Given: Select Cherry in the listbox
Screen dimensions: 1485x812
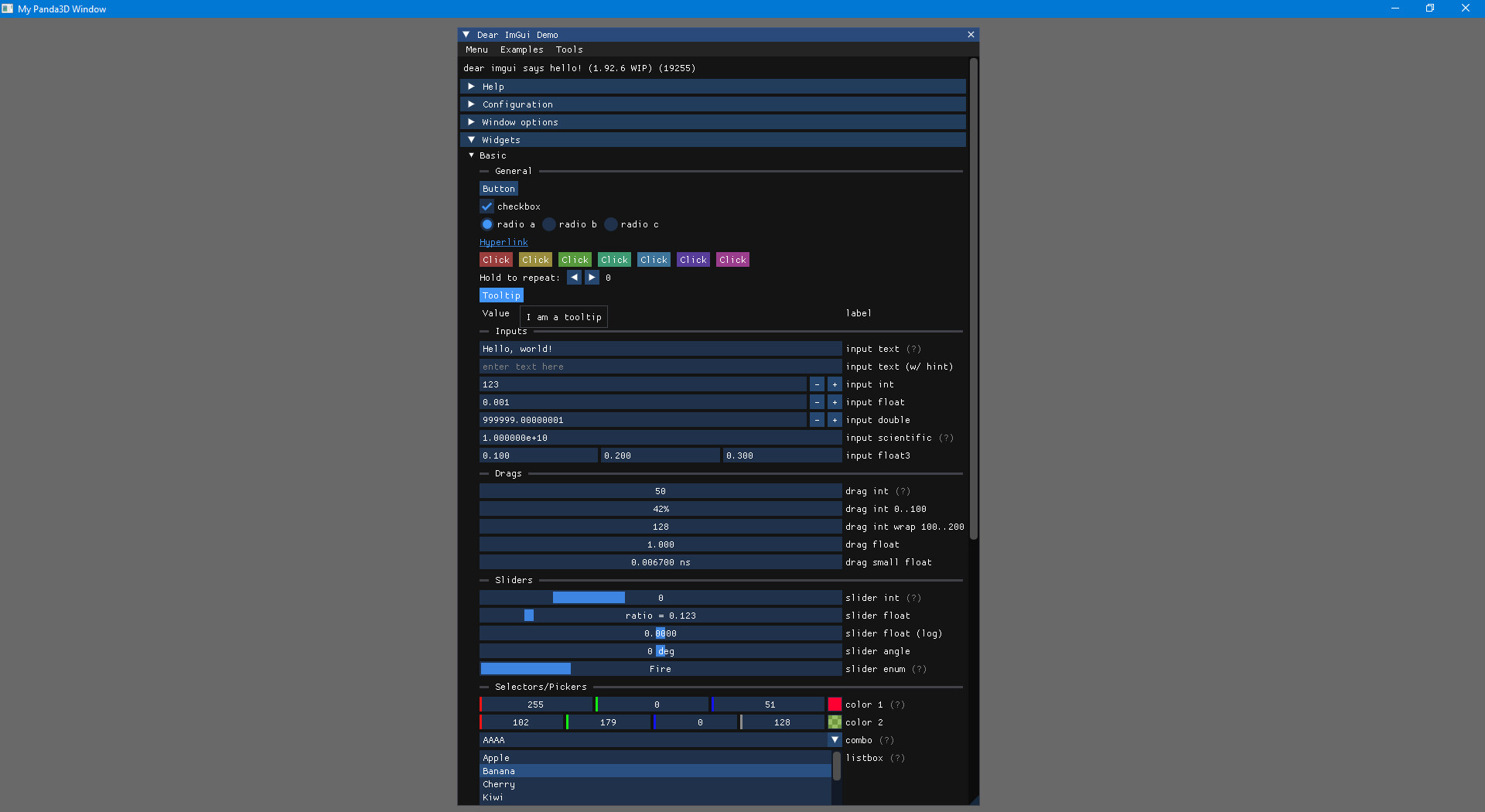Looking at the screenshot, I should [499, 784].
